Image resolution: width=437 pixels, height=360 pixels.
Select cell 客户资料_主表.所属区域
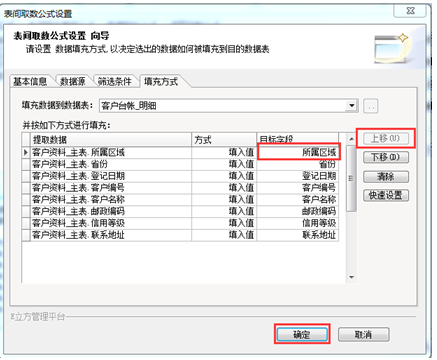[x=111, y=153]
